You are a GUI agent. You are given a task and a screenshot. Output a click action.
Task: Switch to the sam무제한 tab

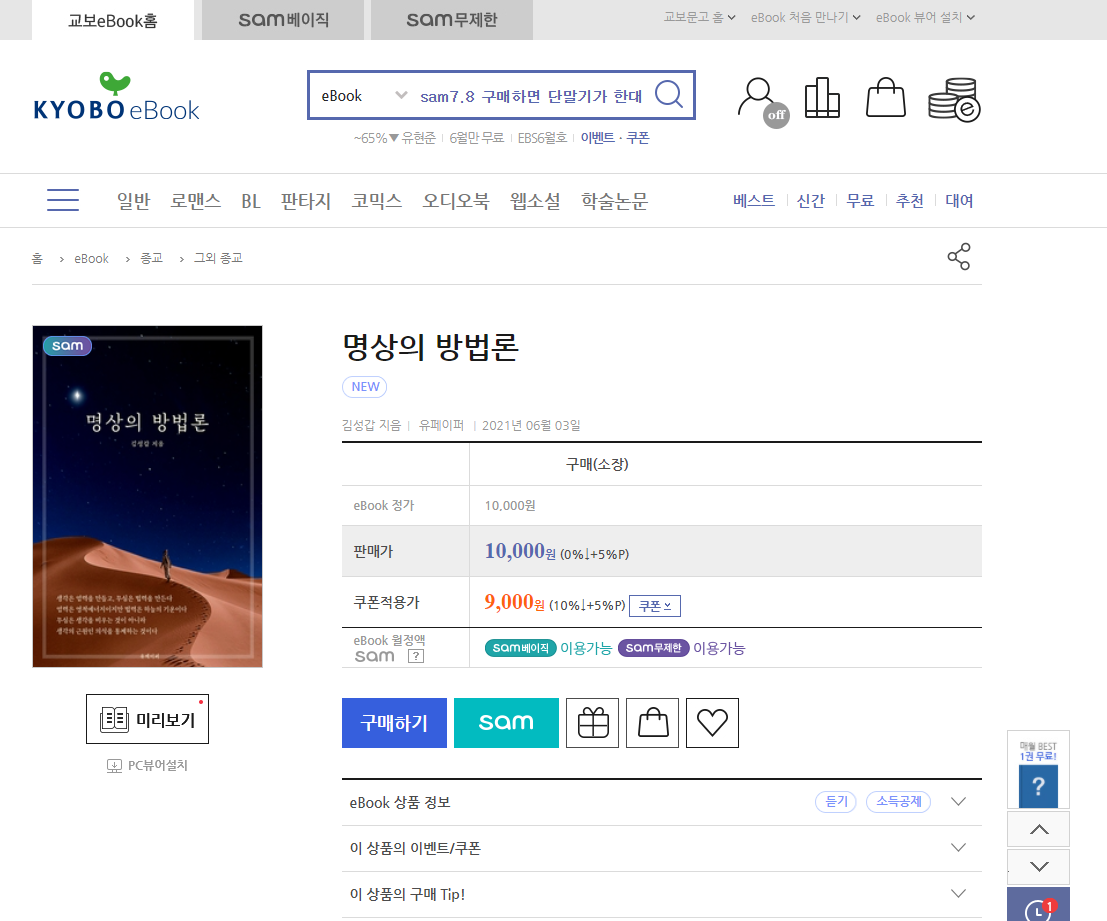tap(452, 20)
